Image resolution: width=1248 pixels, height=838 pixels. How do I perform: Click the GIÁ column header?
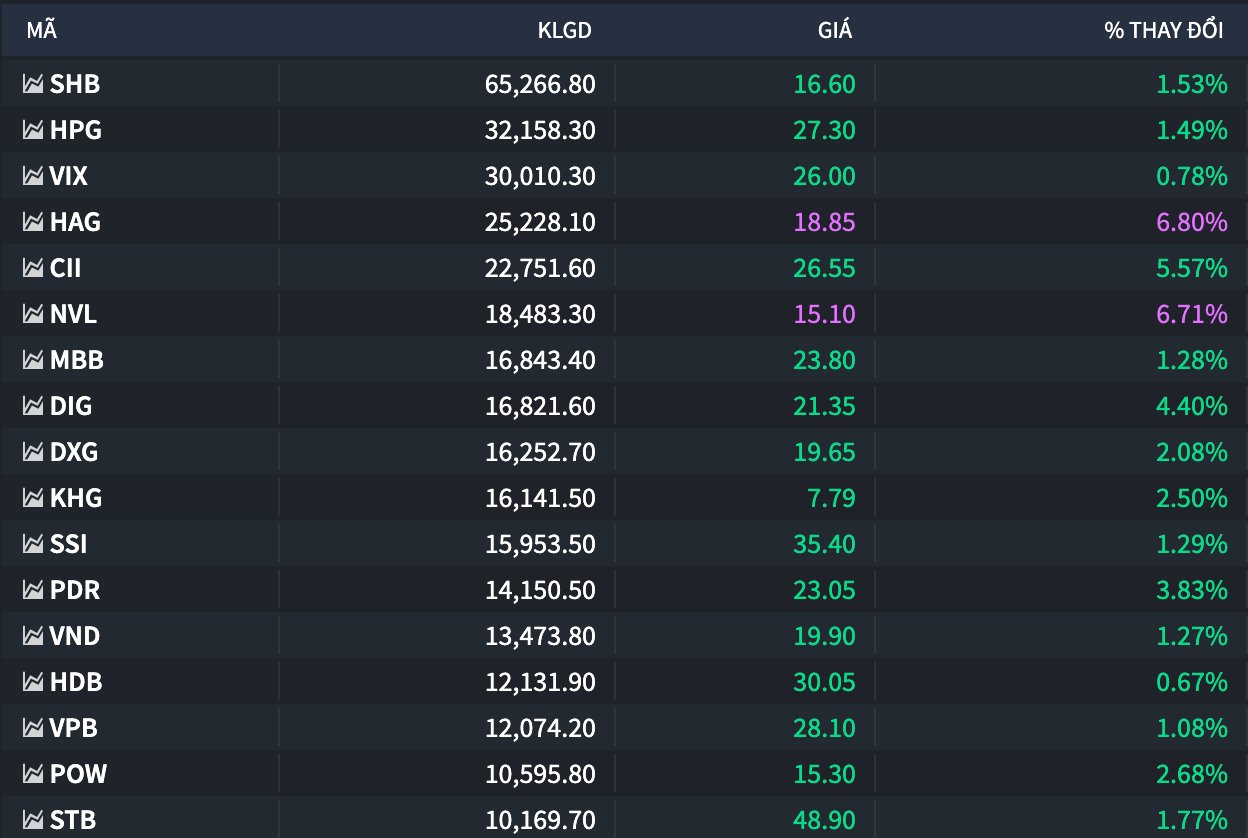834,30
